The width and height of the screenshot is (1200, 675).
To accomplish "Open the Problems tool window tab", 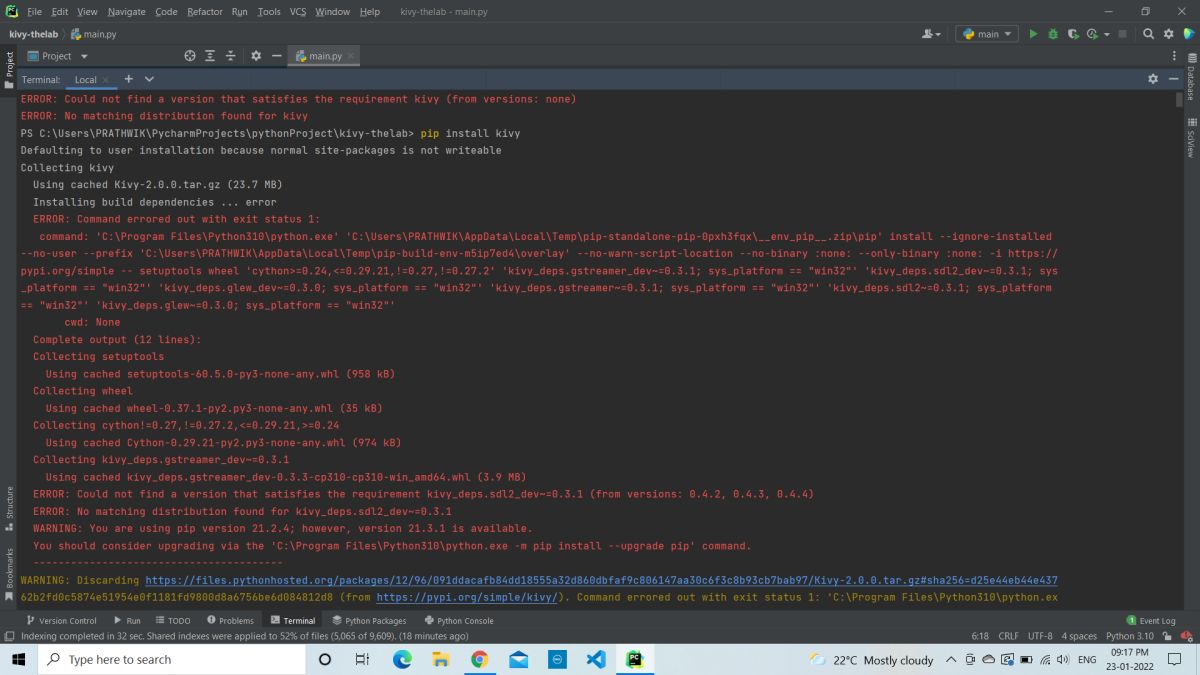I will 230,621.
